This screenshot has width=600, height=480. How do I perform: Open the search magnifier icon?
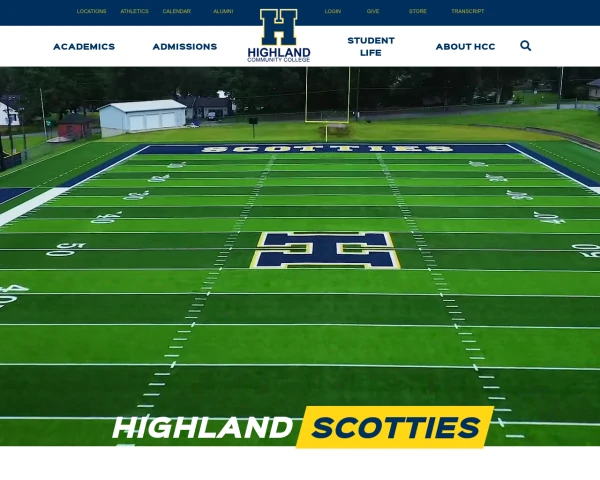point(525,46)
